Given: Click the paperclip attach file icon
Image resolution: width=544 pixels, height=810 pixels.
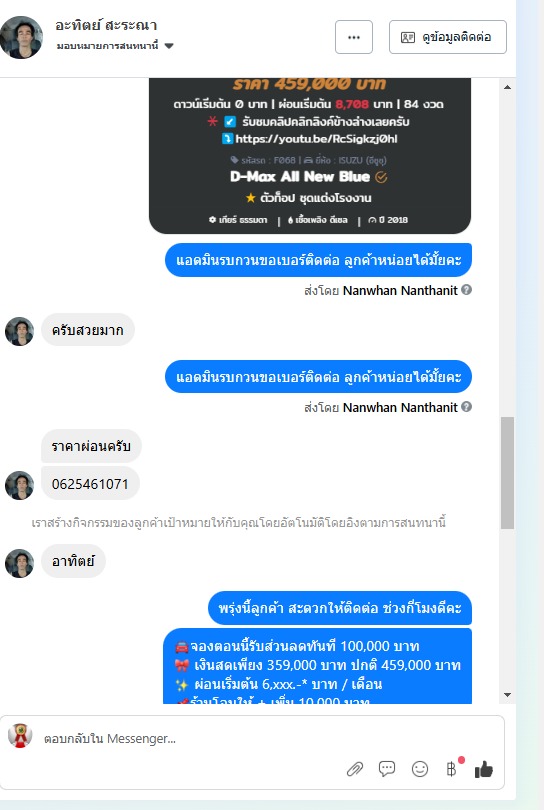Looking at the screenshot, I should click(354, 769).
